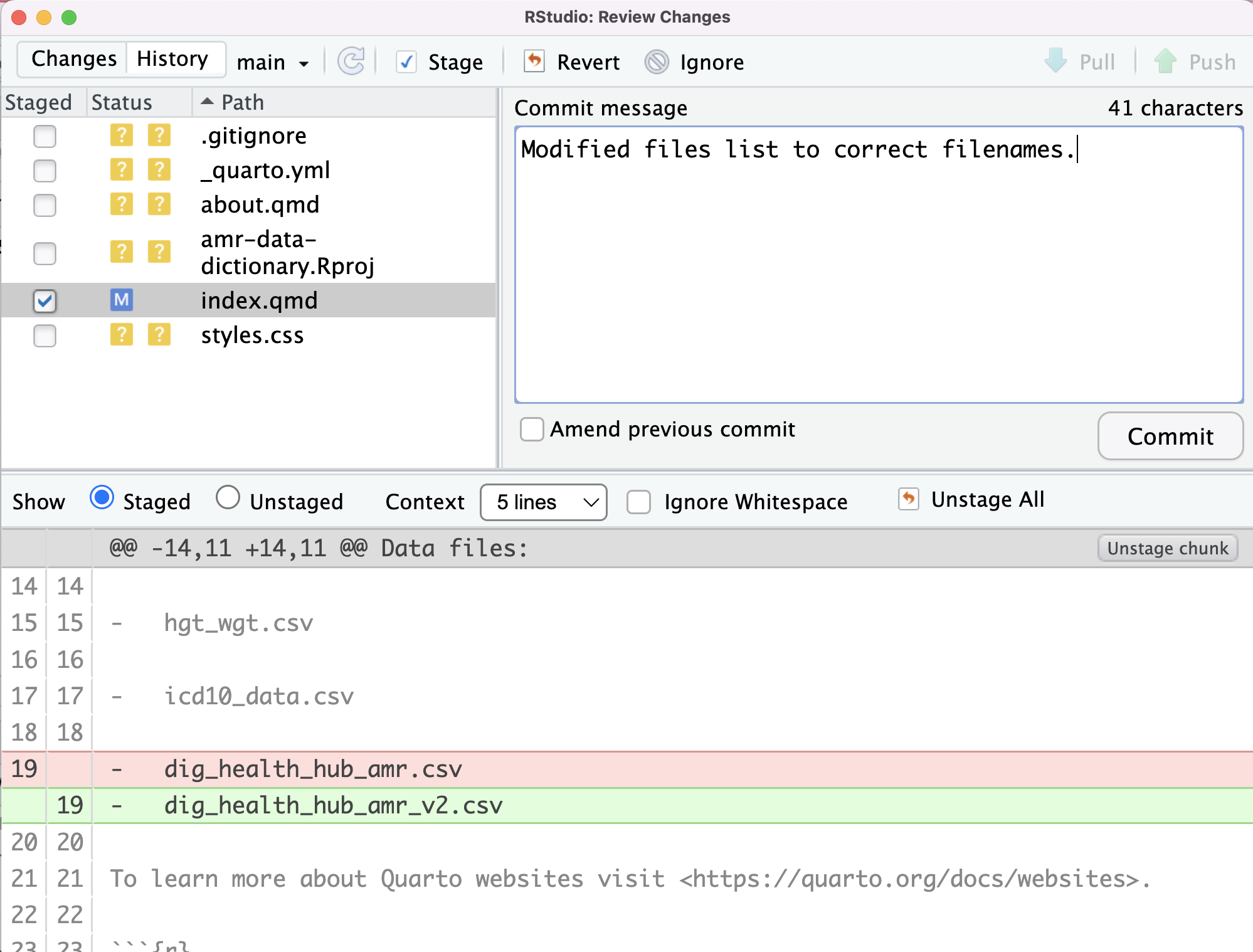Select the styles.css file row
The image size is (1253, 952).
[x=248, y=336]
